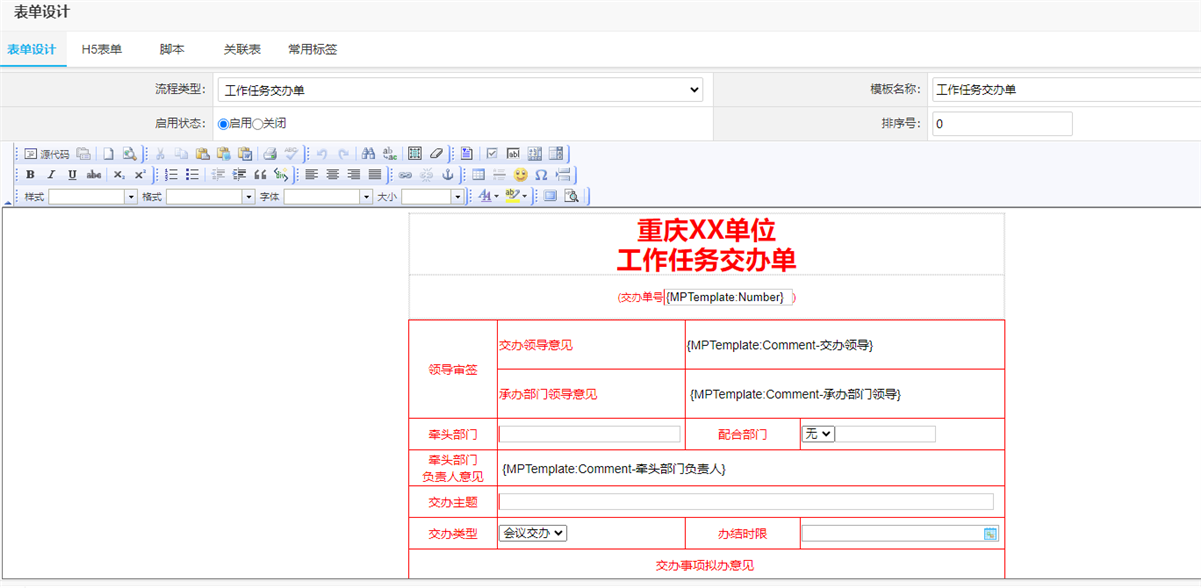Insert a text field via the abl icon

(x=513, y=154)
